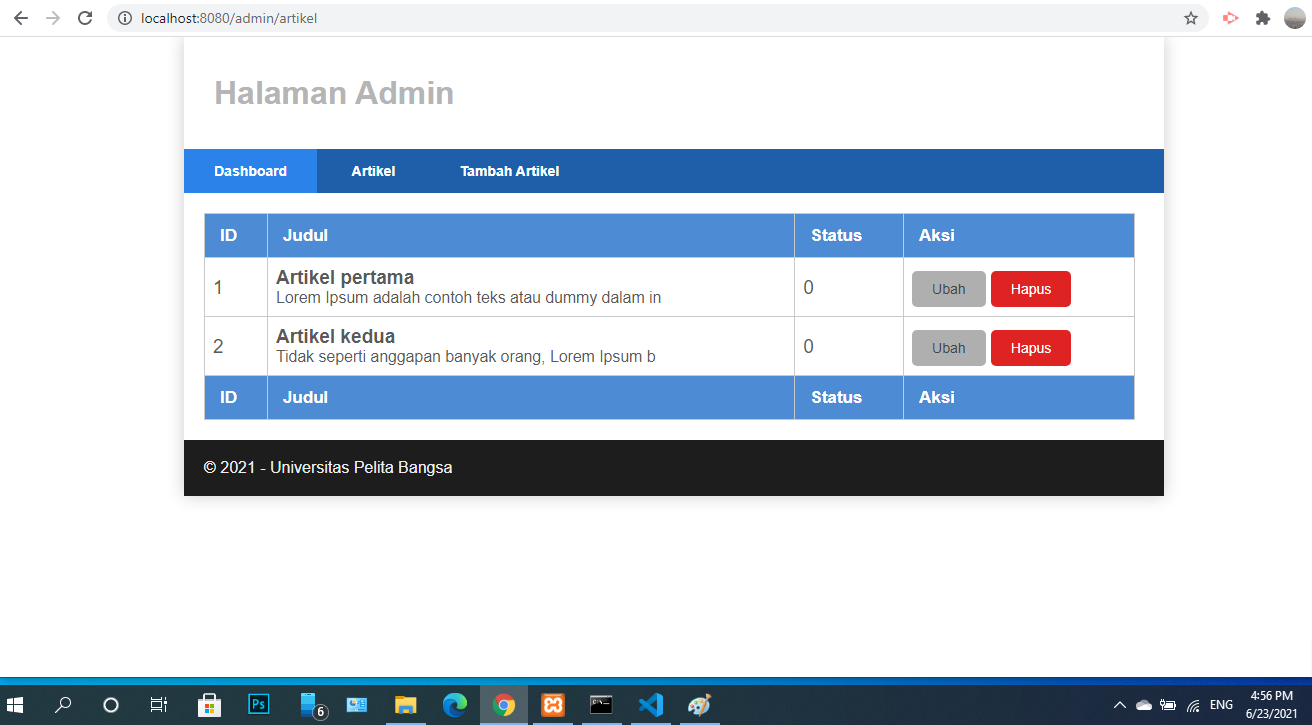
Task: Check the Wi-Fi status in system tray
Action: click(x=1193, y=705)
